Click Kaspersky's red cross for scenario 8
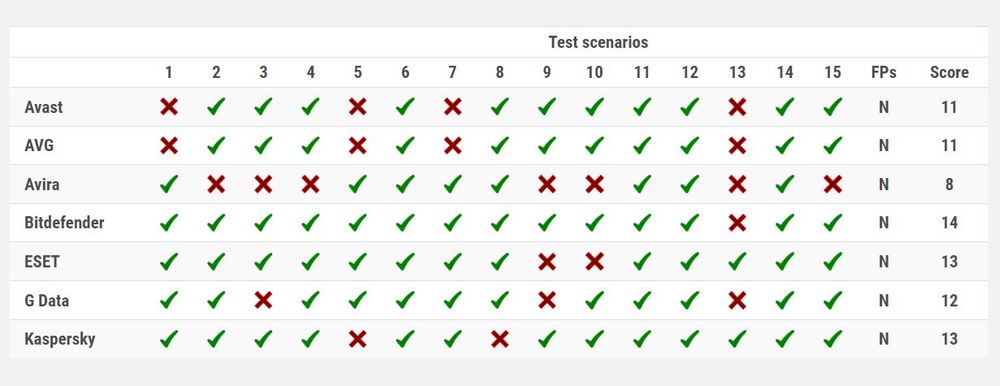Viewport: 1000px width, 386px height. click(500, 339)
